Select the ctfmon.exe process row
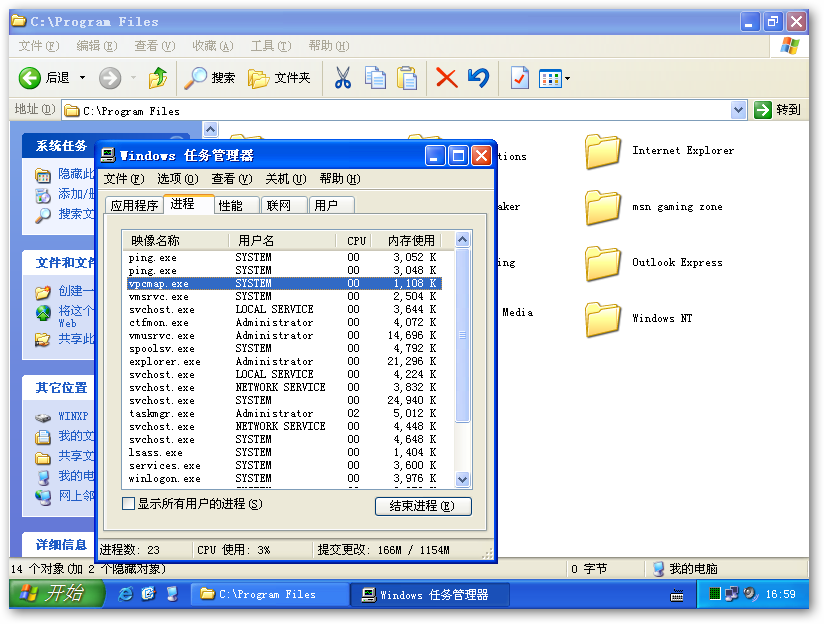This screenshot has height=624, width=824. pyautogui.click(x=284, y=322)
